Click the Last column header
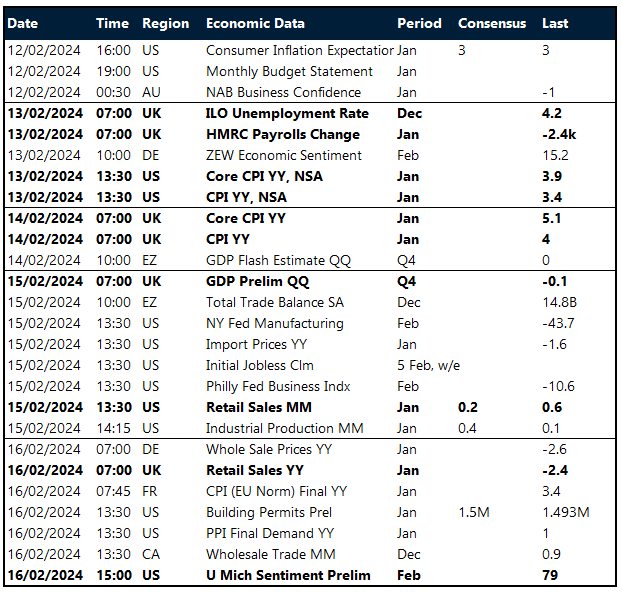The image size is (622, 593). pos(555,23)
